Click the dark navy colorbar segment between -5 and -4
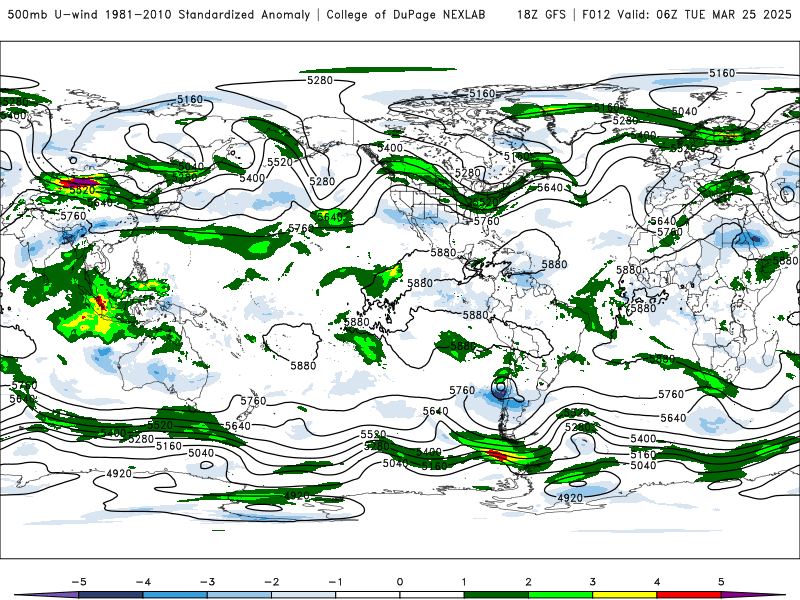Viewport: 800px width, 600px height. pos(111,595)
